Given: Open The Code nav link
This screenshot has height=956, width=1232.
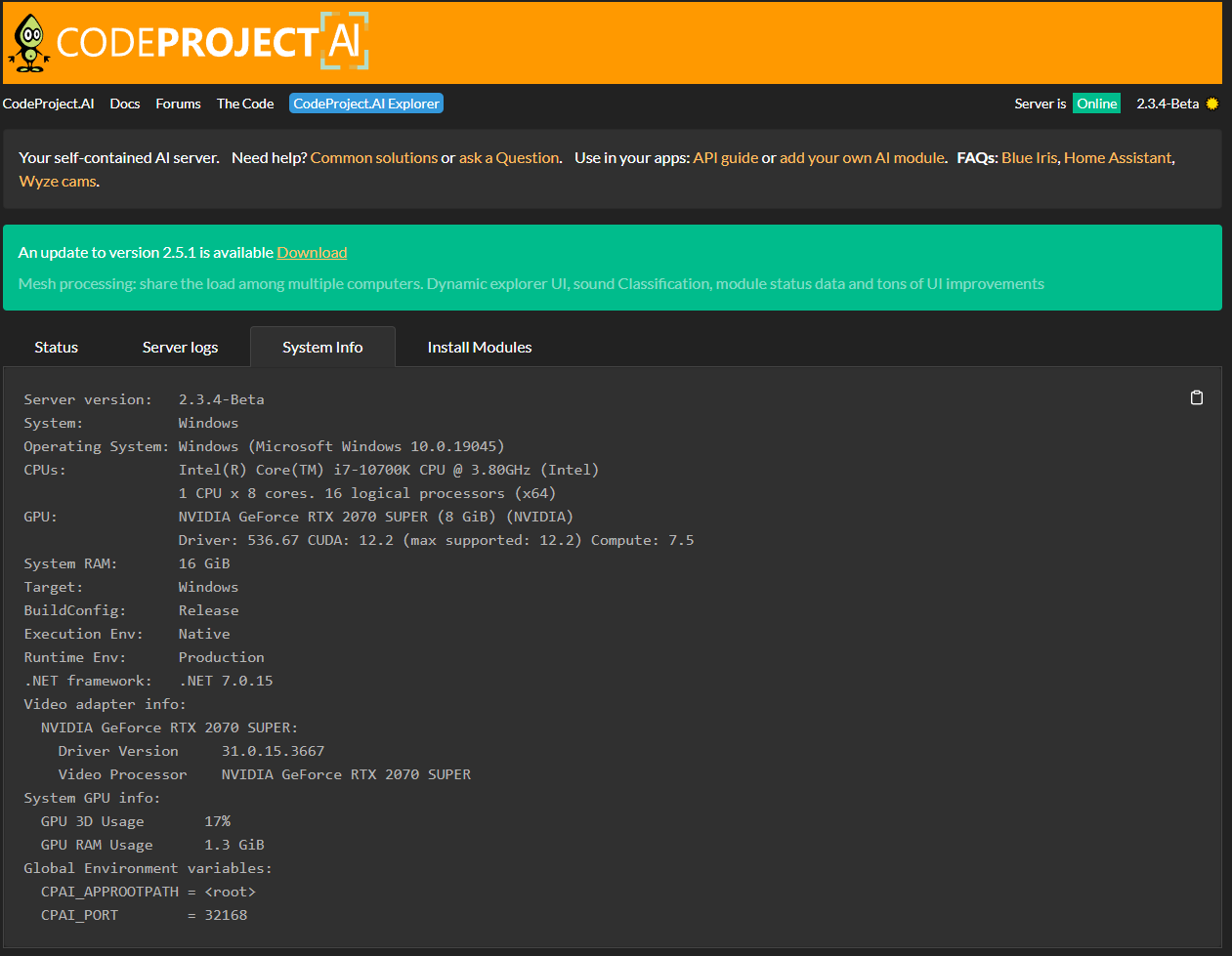Looking at the screenshot, I should [x=245, y=104].
